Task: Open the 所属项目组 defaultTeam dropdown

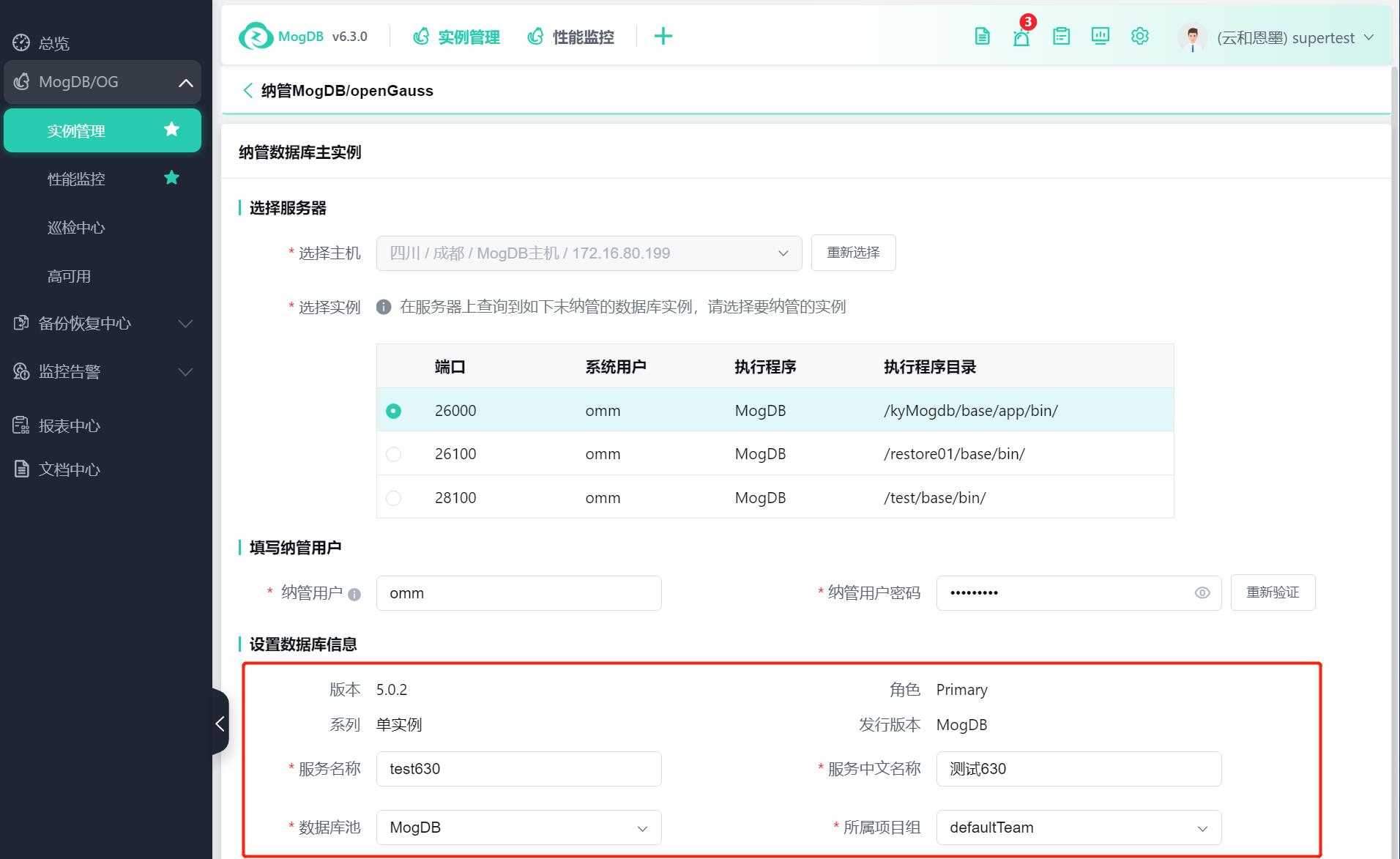Action: (1079, 828)
